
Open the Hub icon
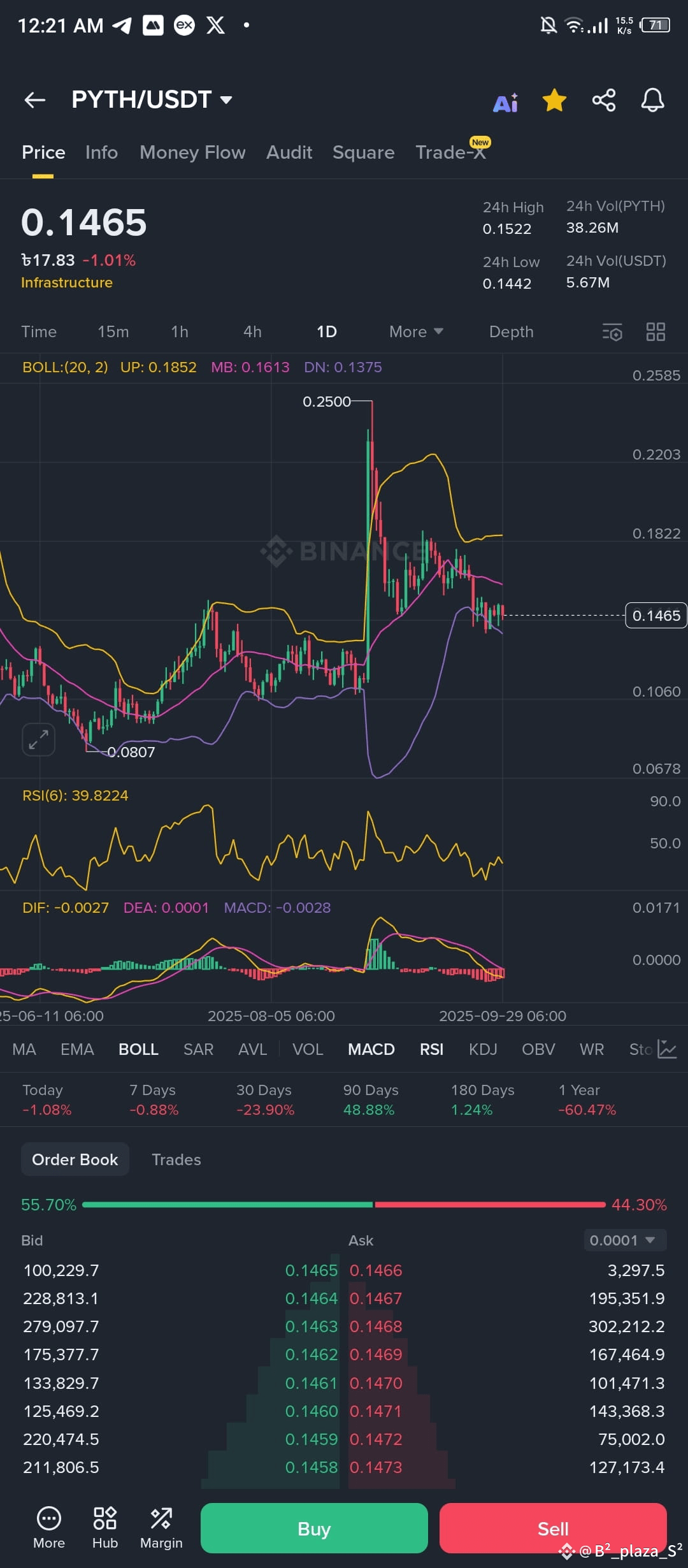pos(105,1527)
